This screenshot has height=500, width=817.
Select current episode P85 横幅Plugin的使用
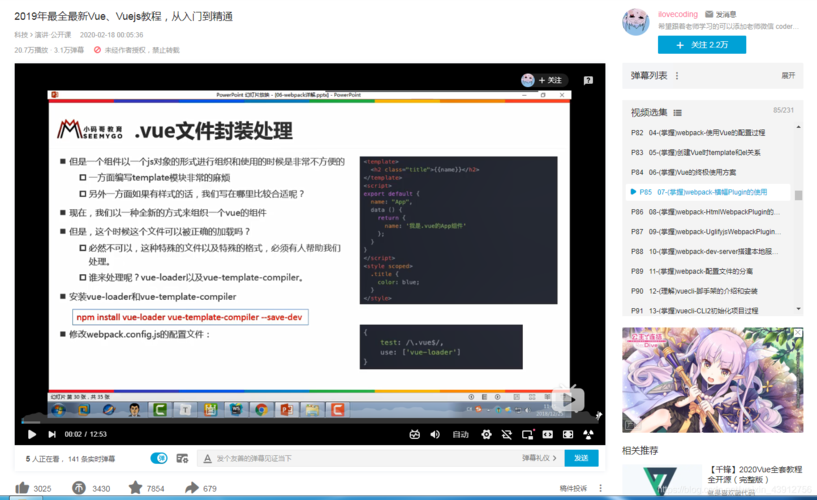(708, 192)
